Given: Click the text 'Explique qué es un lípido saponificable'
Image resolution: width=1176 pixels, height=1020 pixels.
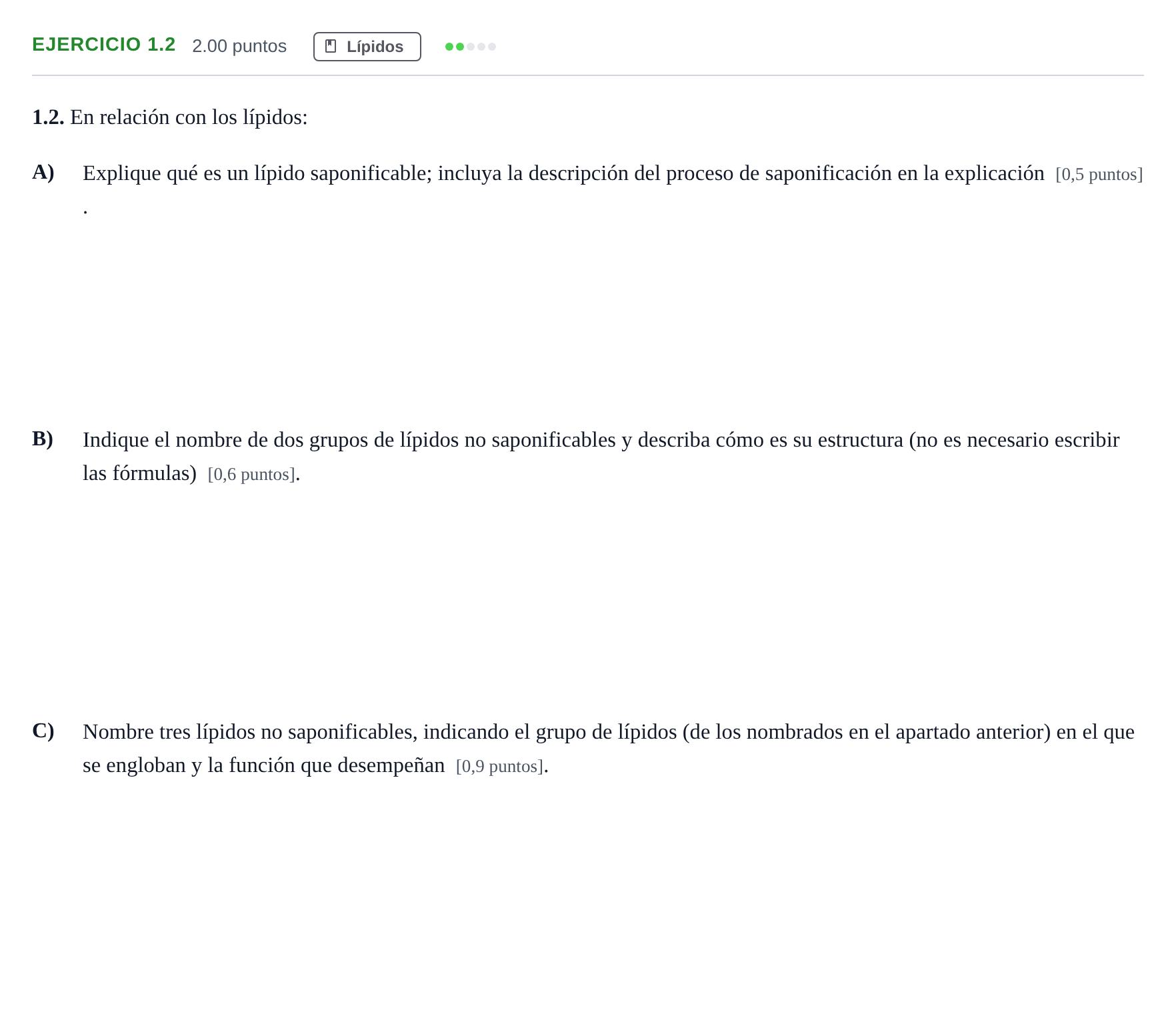Looking at the screenshot, I should click(257, 173).
